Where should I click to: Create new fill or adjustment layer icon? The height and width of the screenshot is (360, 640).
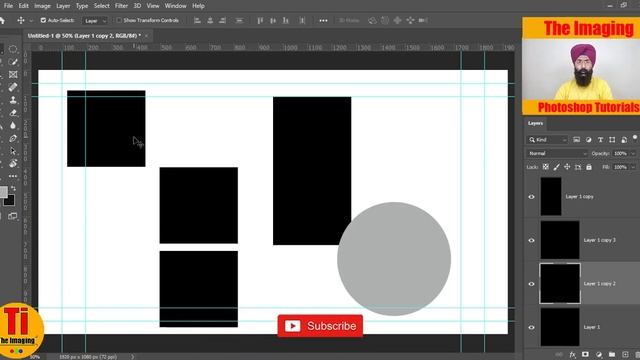(x=599, y=355)
